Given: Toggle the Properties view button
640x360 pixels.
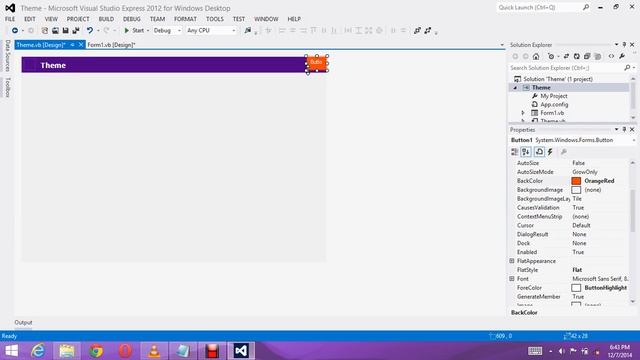Looking at the screenshot, I should [x=539, y=152].
